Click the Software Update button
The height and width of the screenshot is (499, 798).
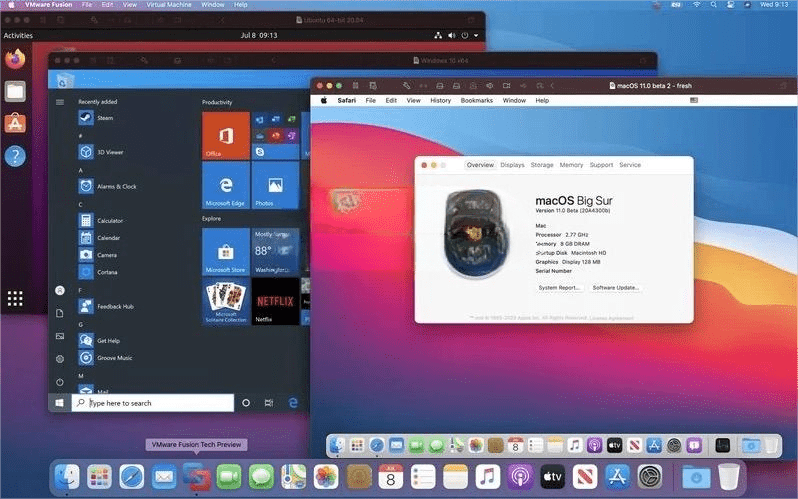tap(615, 288)
